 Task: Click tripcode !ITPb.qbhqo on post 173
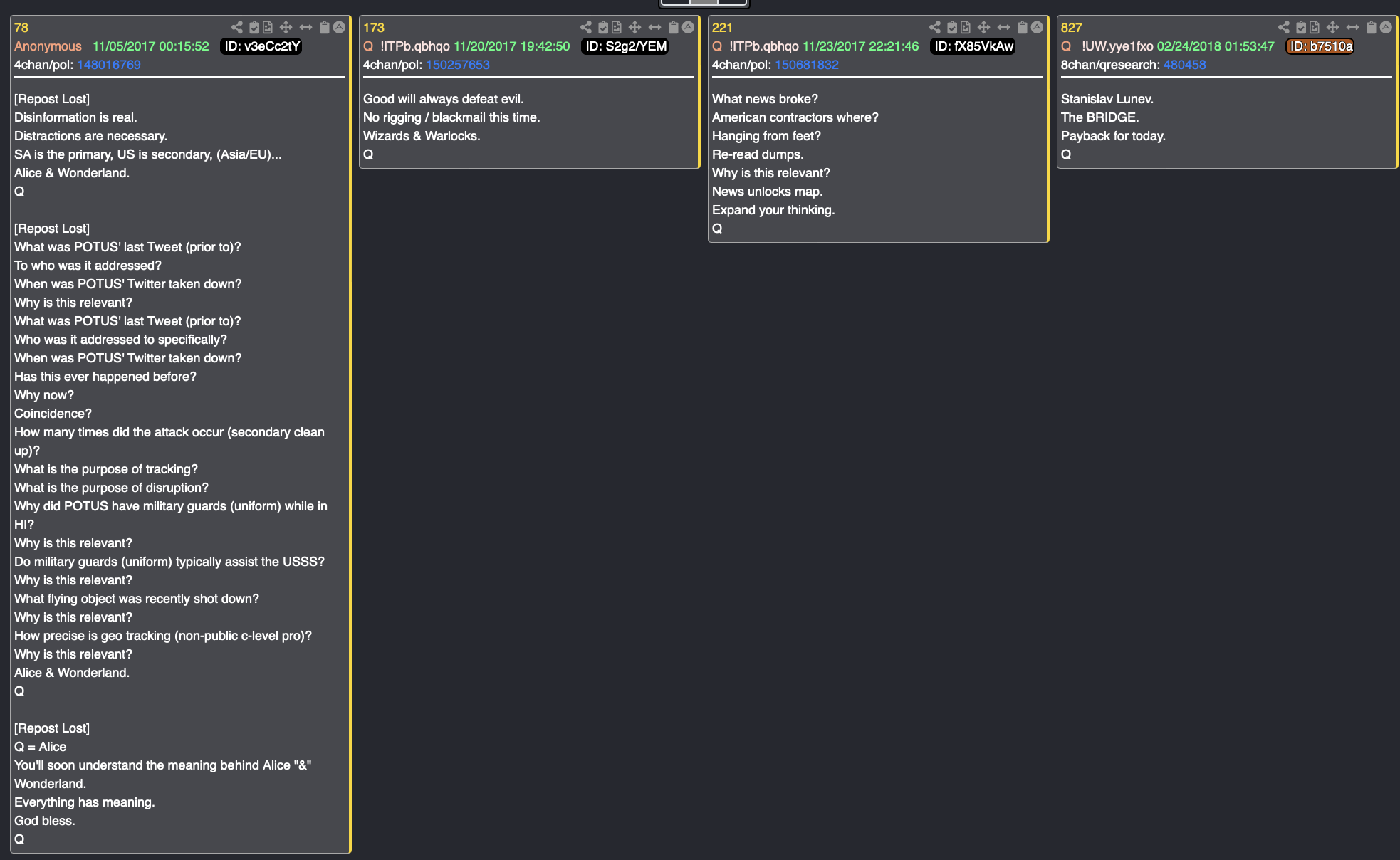tap(415, 46)
